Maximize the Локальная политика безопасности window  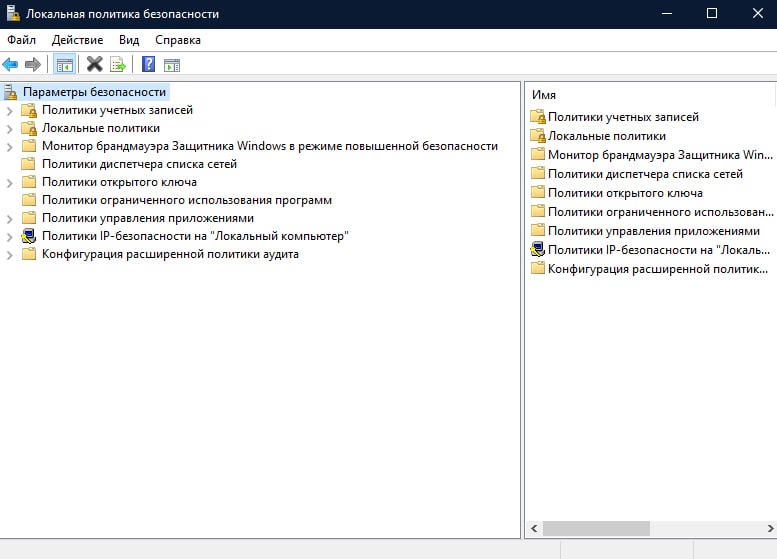click(x=712, y=13)
